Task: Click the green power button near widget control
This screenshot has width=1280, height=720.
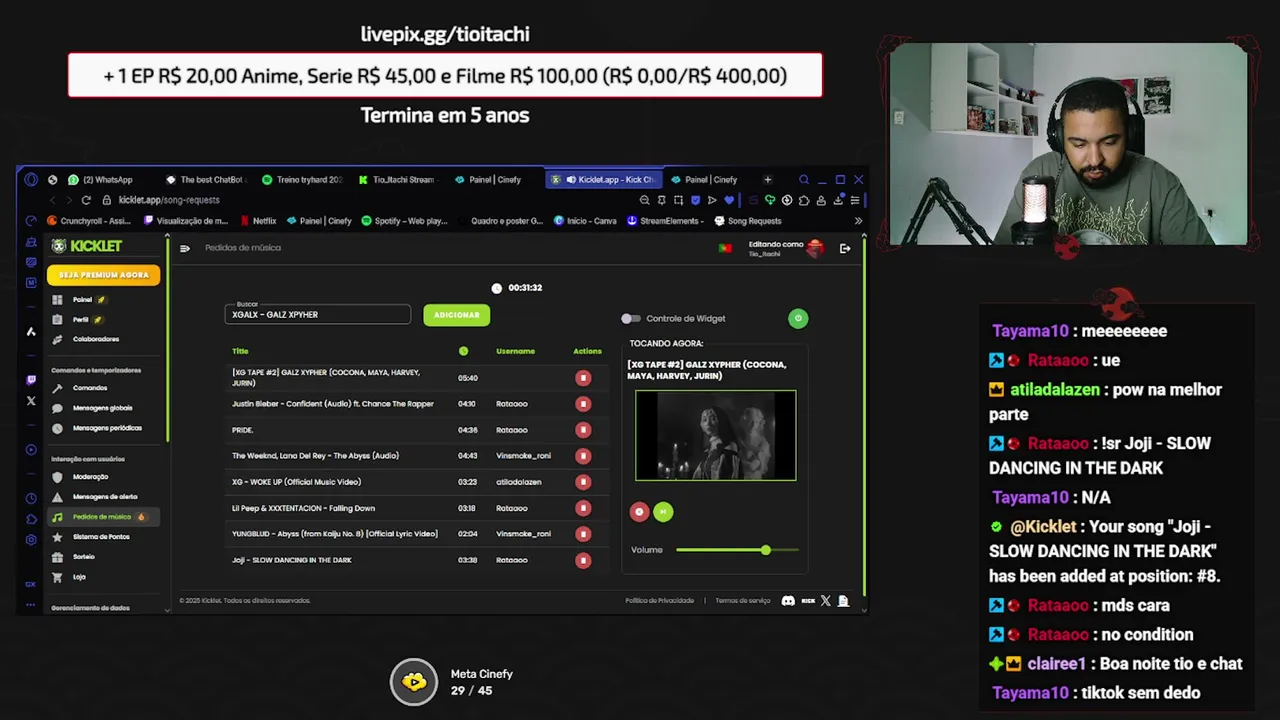Action: (x=798, y=318)
